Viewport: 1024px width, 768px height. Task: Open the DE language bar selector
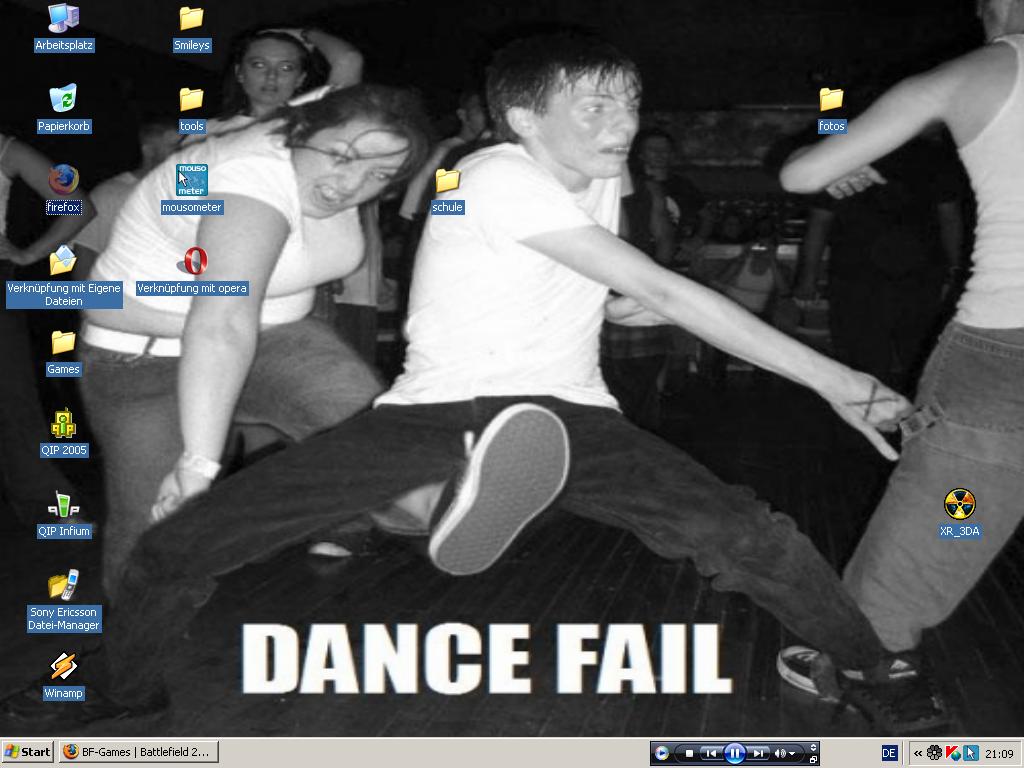(x=889, y=753)
